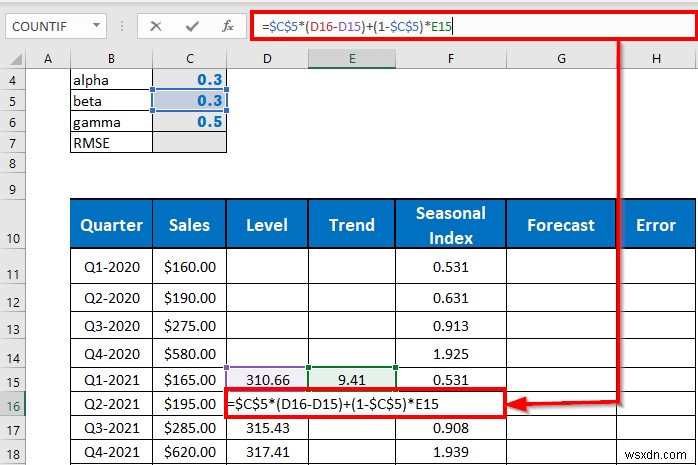Click the gamma value 0.5 cell

190,122
